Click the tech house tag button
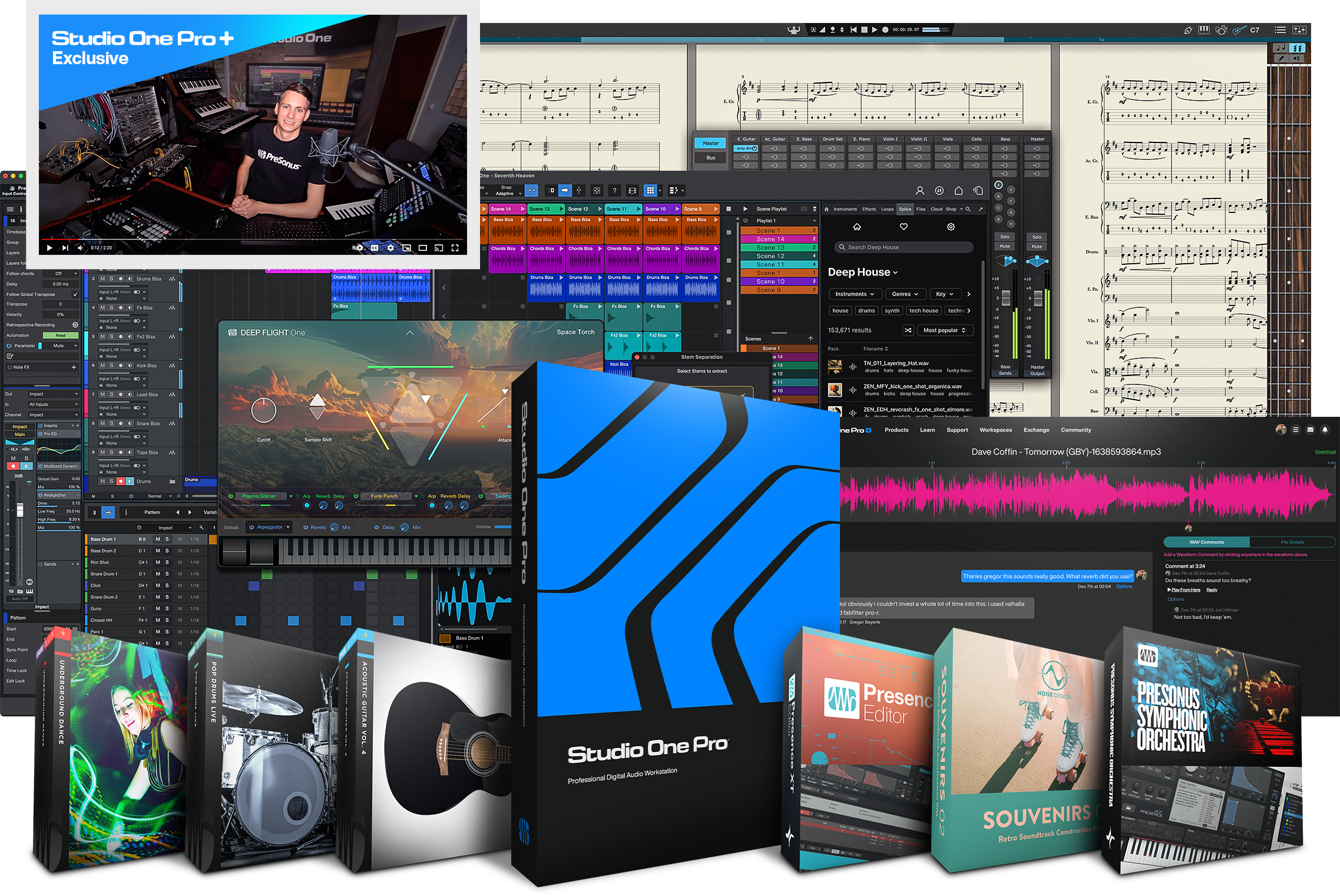 [923, 310]
